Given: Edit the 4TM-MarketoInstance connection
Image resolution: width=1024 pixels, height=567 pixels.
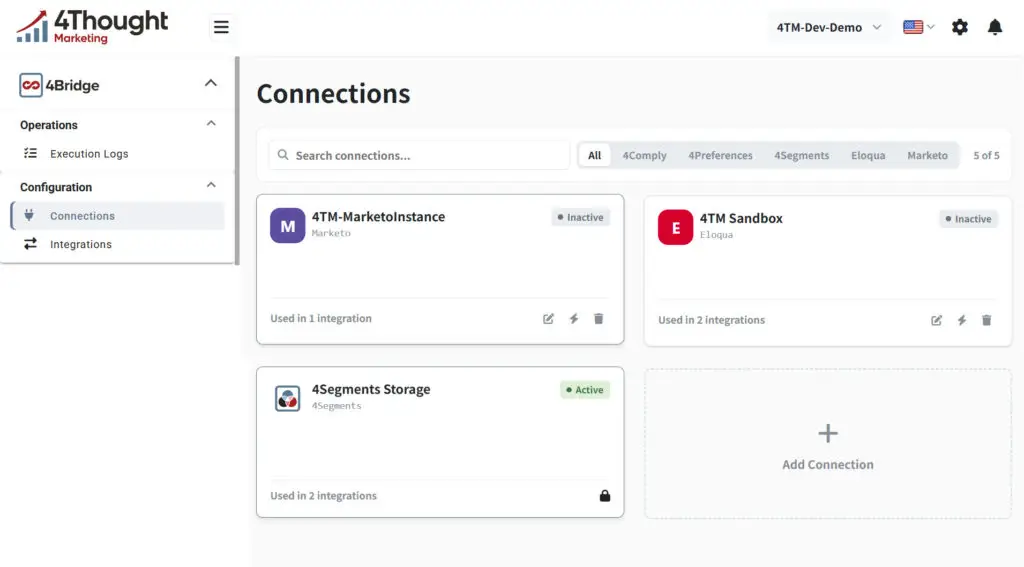Looking at the screenshot, I should pos(549,319).
